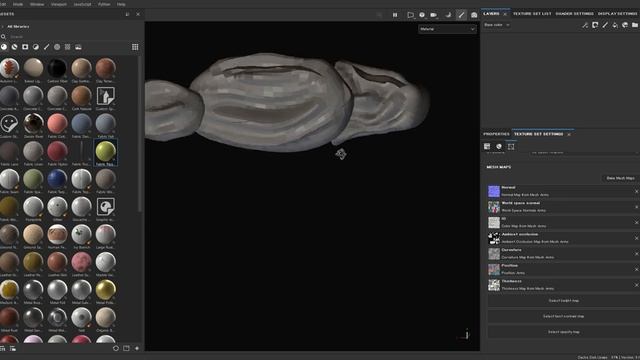Image resolution: width=640 pixels, height=360 pixels.
Task: Add mask icon in Layers toolbar
Action: pos(595,25)
